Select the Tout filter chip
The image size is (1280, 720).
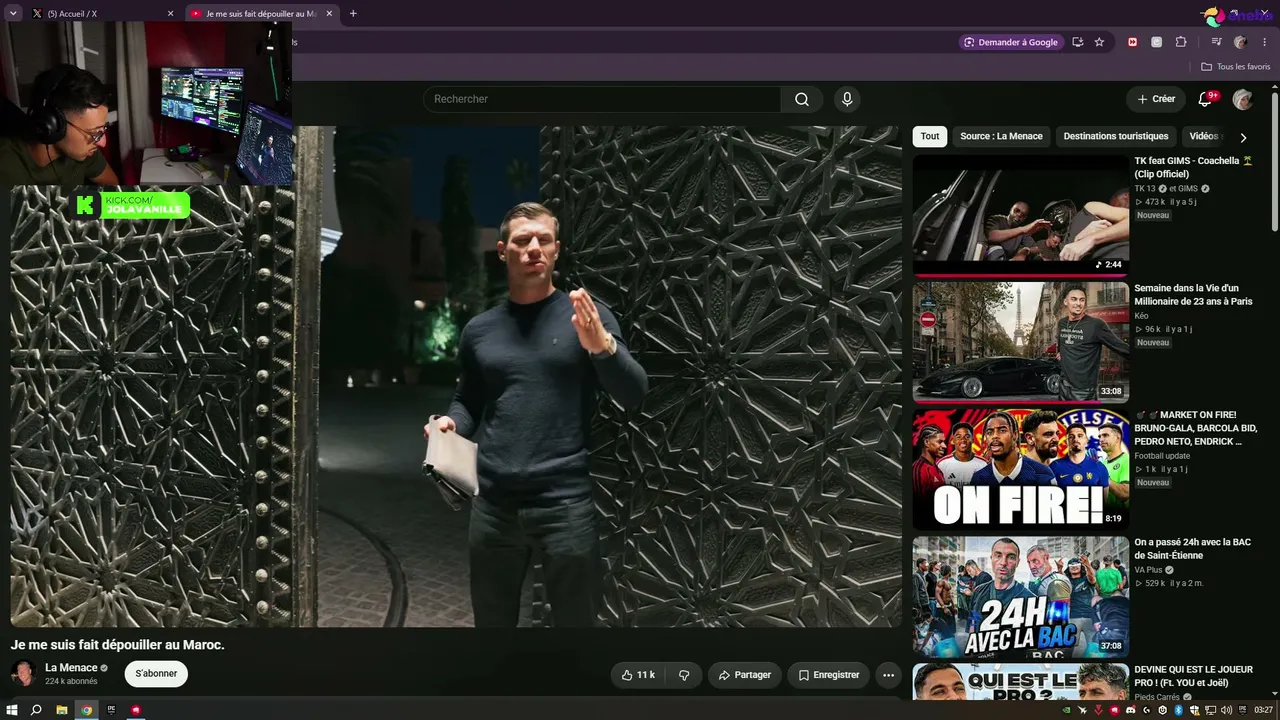point(930,136)
